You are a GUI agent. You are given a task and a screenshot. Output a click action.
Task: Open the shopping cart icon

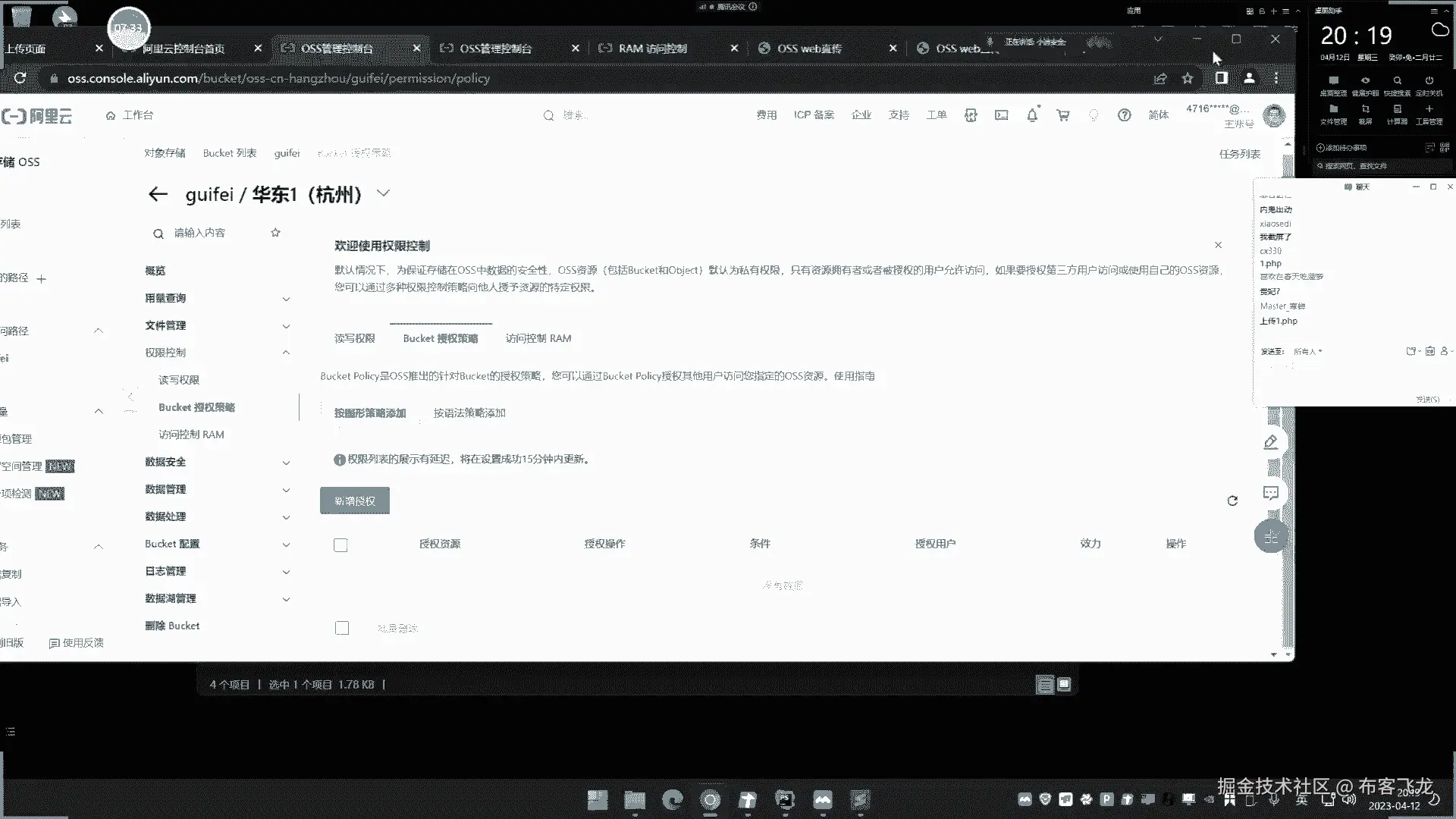(x=1063, y=115)
